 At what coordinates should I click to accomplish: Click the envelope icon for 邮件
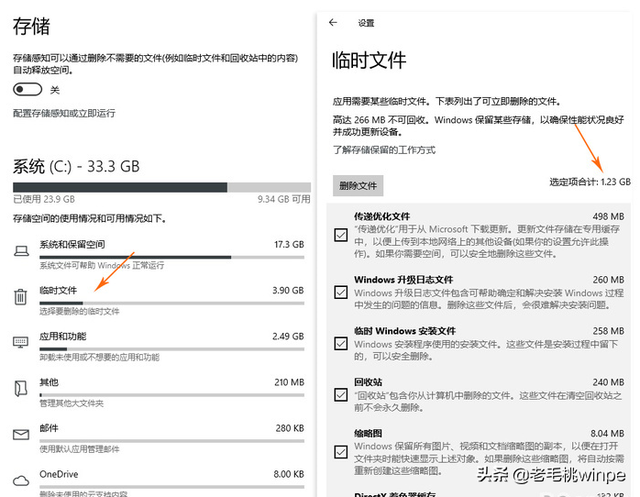tap(21, 435)
